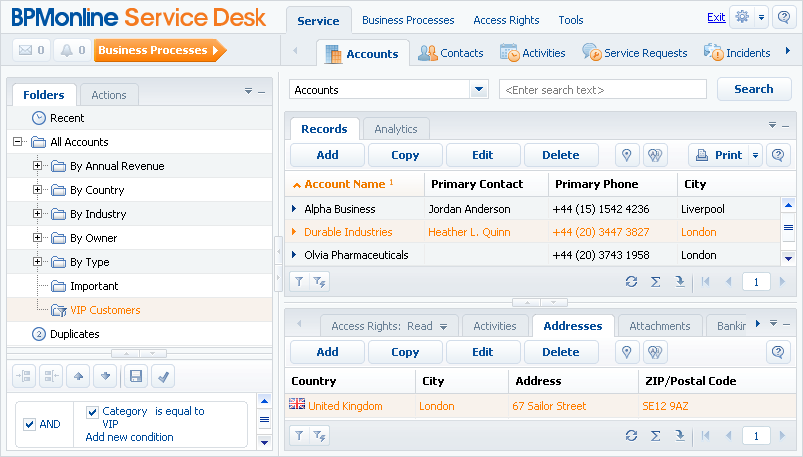Click Add new condition link
The height and width of the screenshot is (457, 803).
point(130,437)
